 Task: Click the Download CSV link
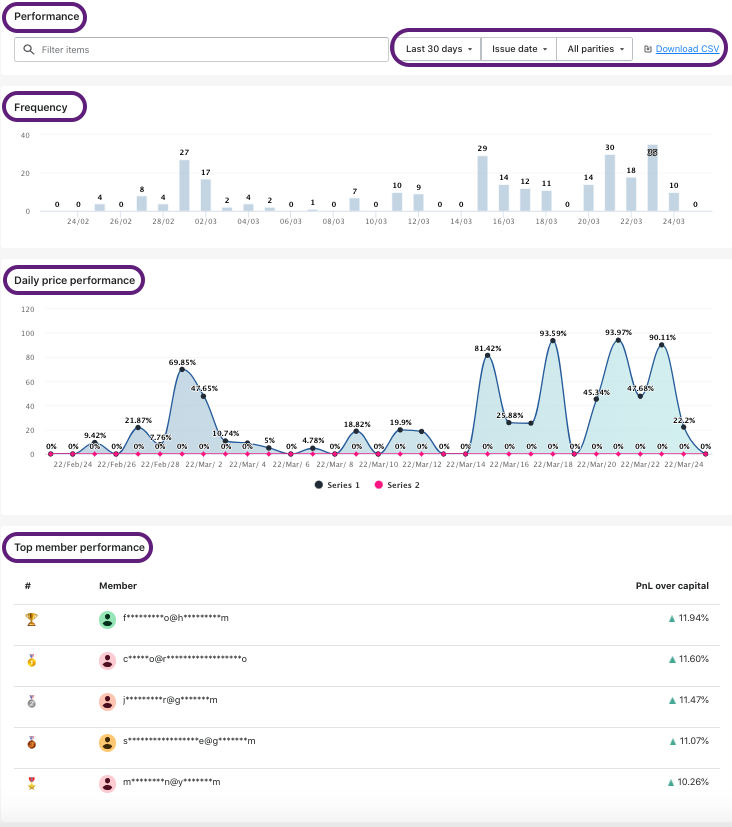coord(687,49)
